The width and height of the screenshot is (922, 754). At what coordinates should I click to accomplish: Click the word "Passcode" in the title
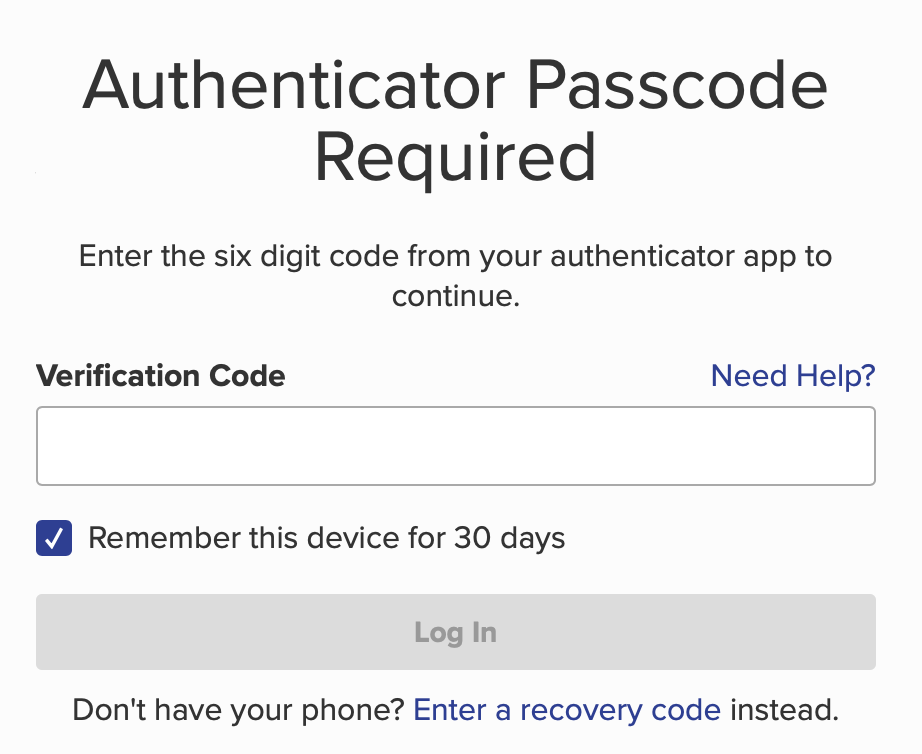(x=677, y=86)
